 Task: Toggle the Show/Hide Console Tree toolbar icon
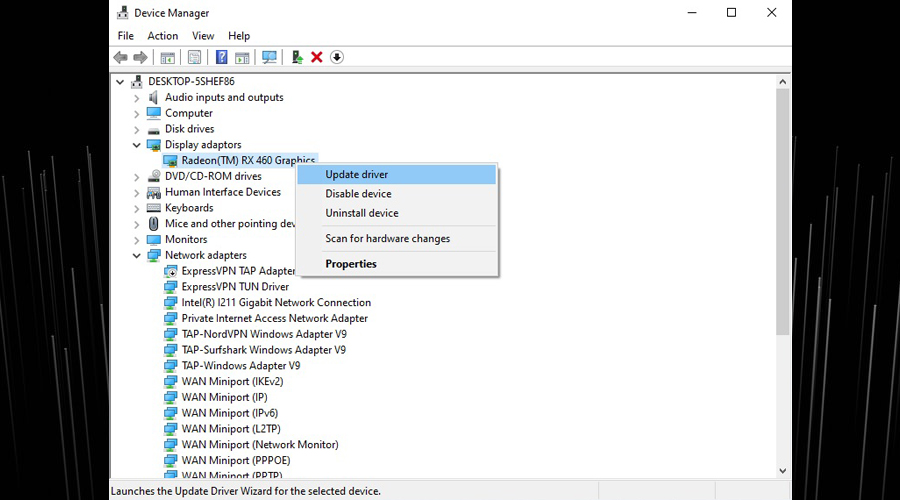coord(168,57)
